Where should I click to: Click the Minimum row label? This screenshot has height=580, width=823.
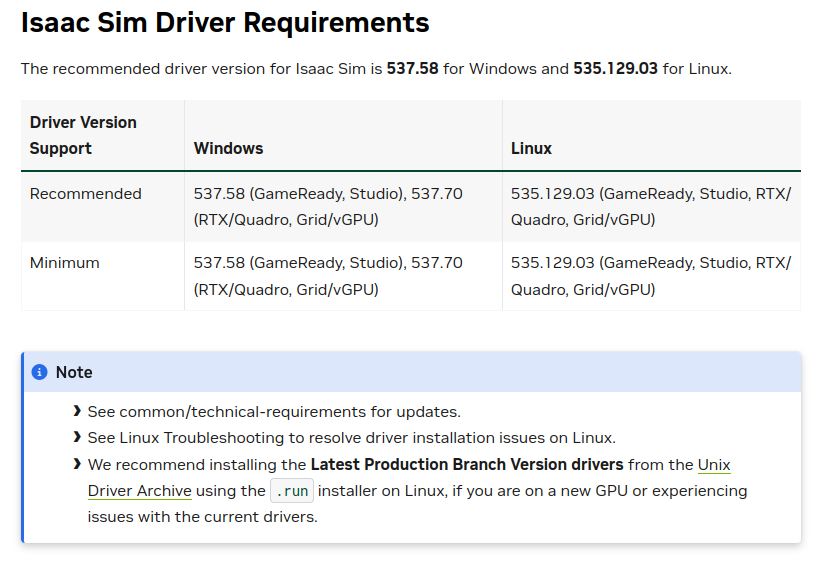coord(65,262)
